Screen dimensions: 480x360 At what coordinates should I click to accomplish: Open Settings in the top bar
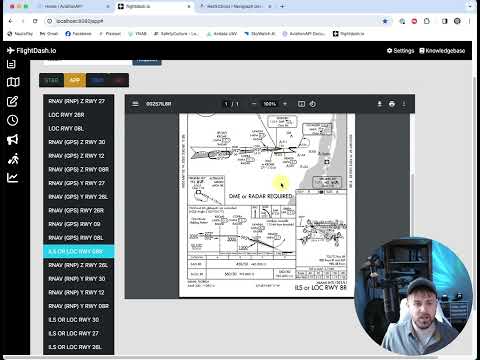coord(400,51)
